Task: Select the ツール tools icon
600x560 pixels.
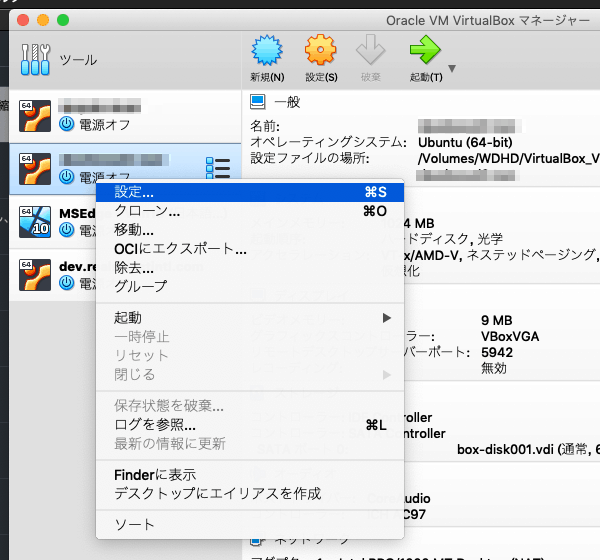Action: [x=35, y=59]
